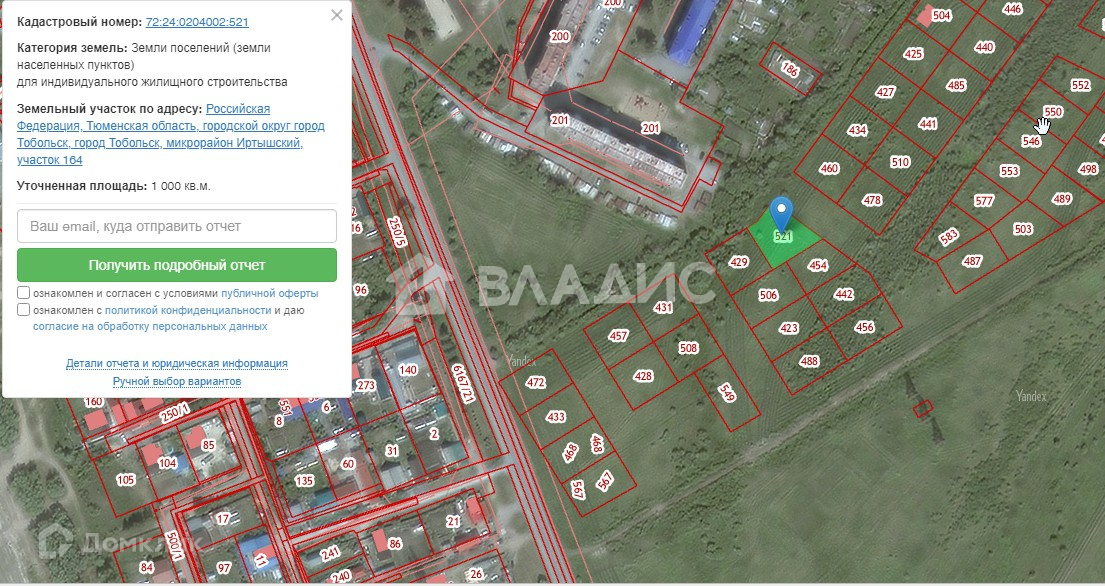This screenshot has height=586, width=1105.
Task: Select parcel 506 on the map
Action: click(x=768, y=295)
